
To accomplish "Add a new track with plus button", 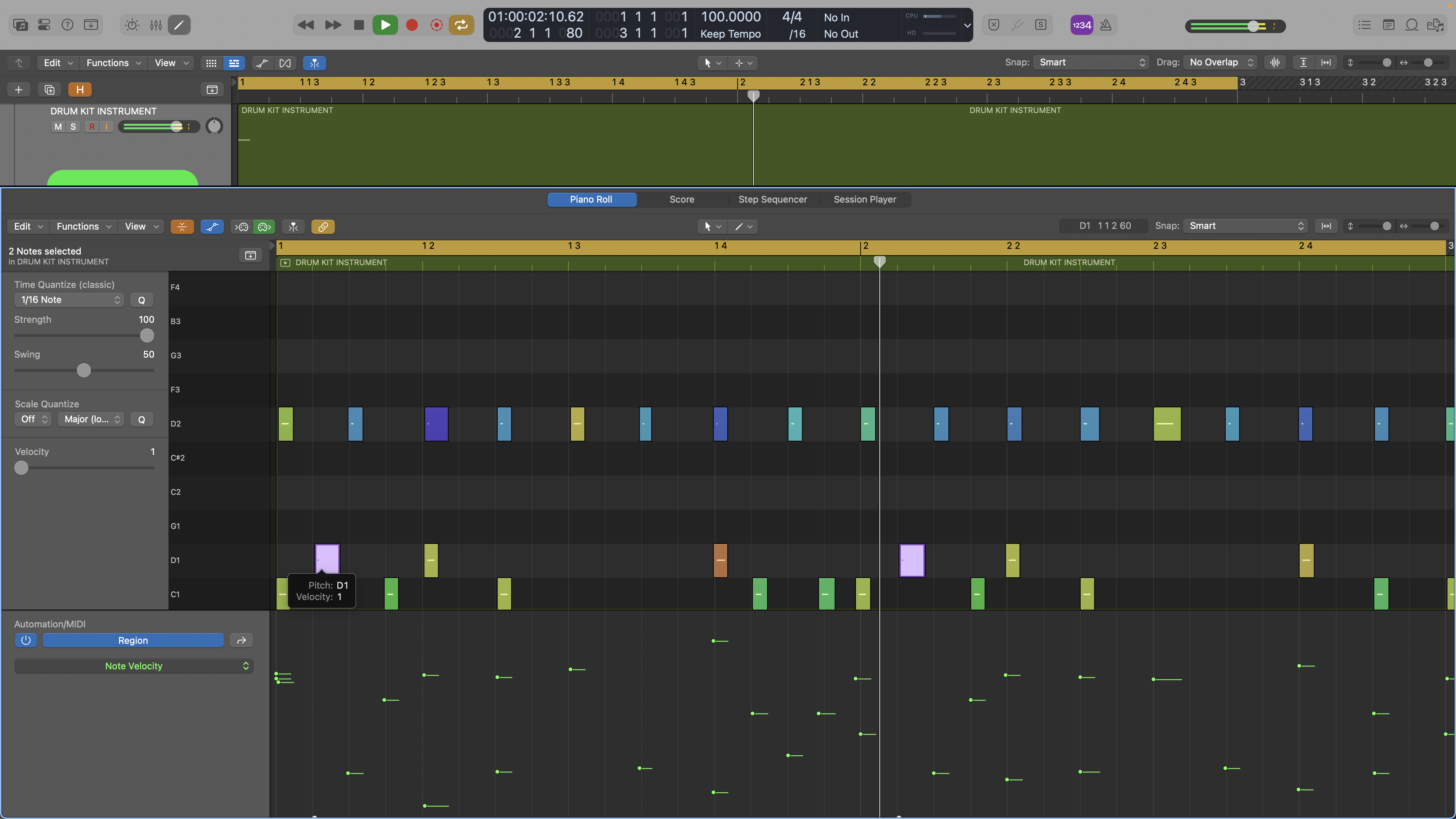I will pyautogui.click(x=18, y=89).
